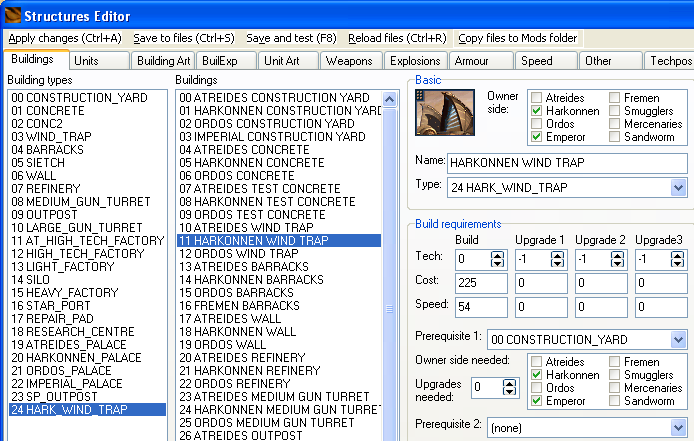
Task: Open the Prerequisite 2 dropdown
Action: [x=678, y=428]
